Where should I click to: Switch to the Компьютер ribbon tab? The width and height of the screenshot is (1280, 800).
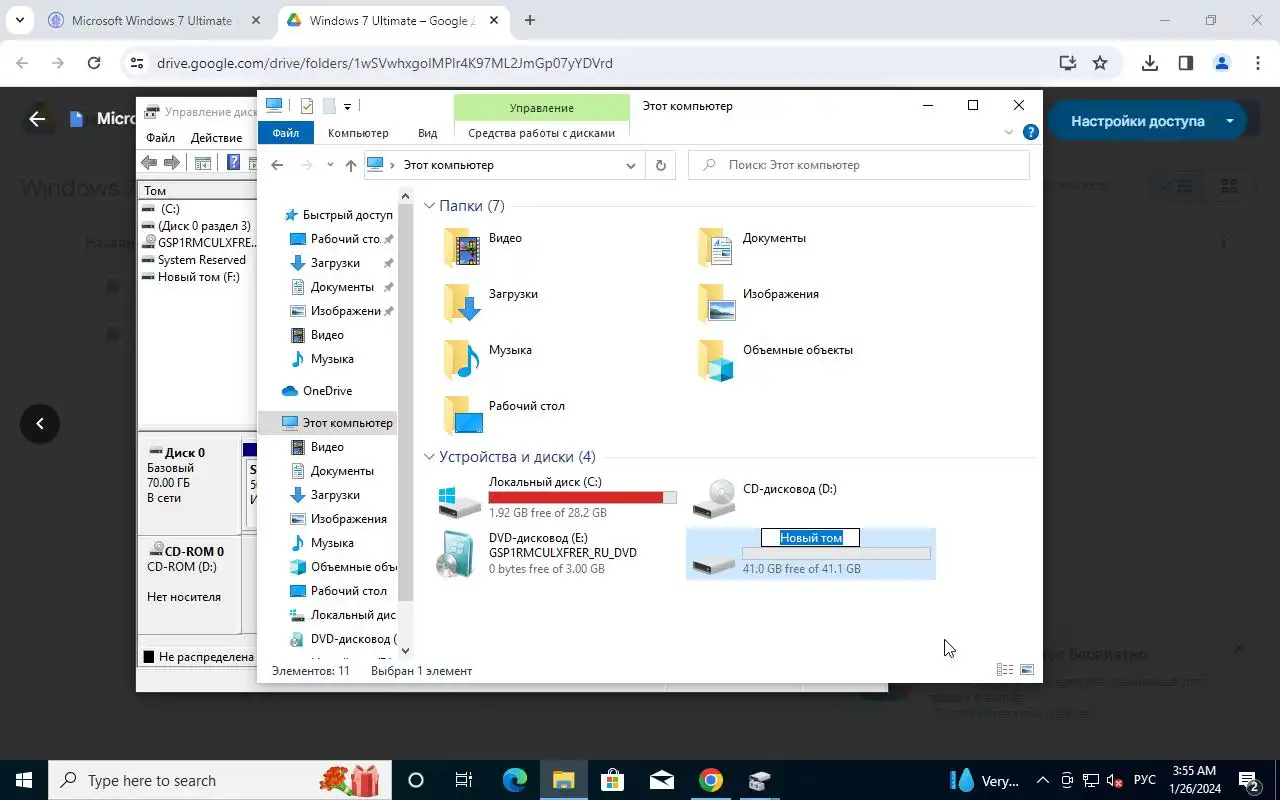tap(358, 133)
